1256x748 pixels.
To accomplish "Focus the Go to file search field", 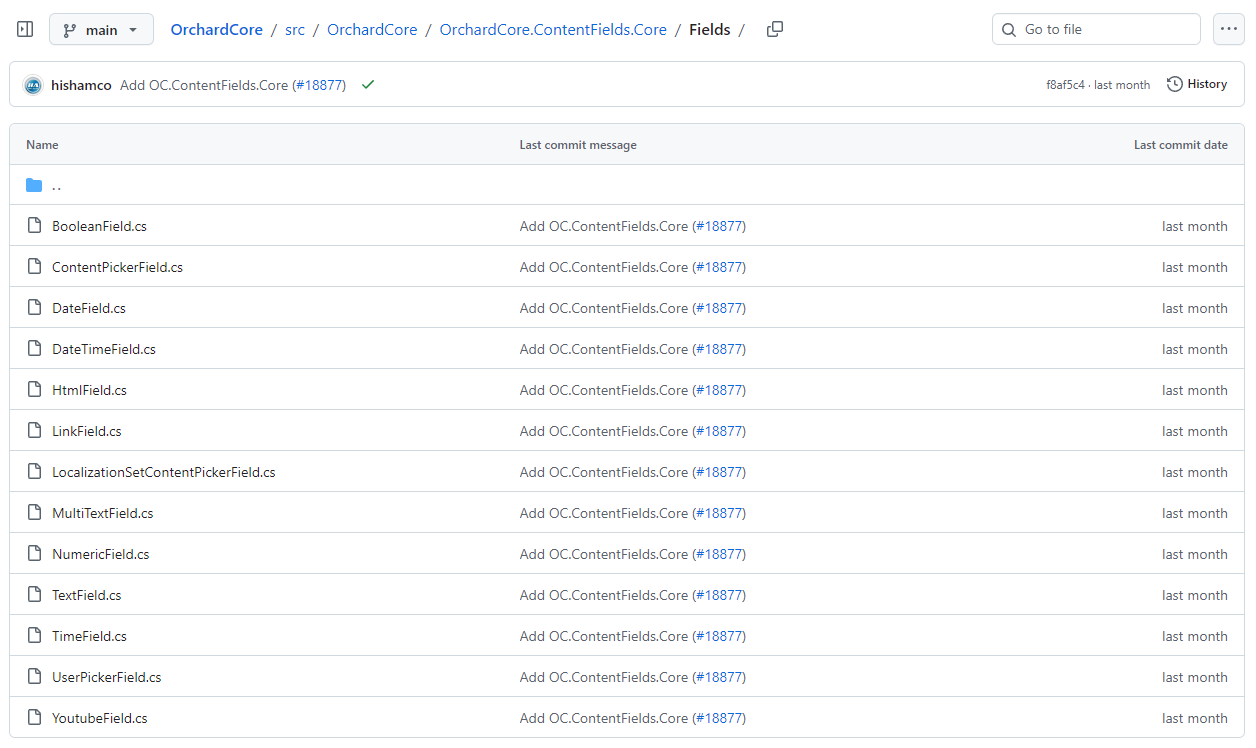I will tap(1096, 30).
